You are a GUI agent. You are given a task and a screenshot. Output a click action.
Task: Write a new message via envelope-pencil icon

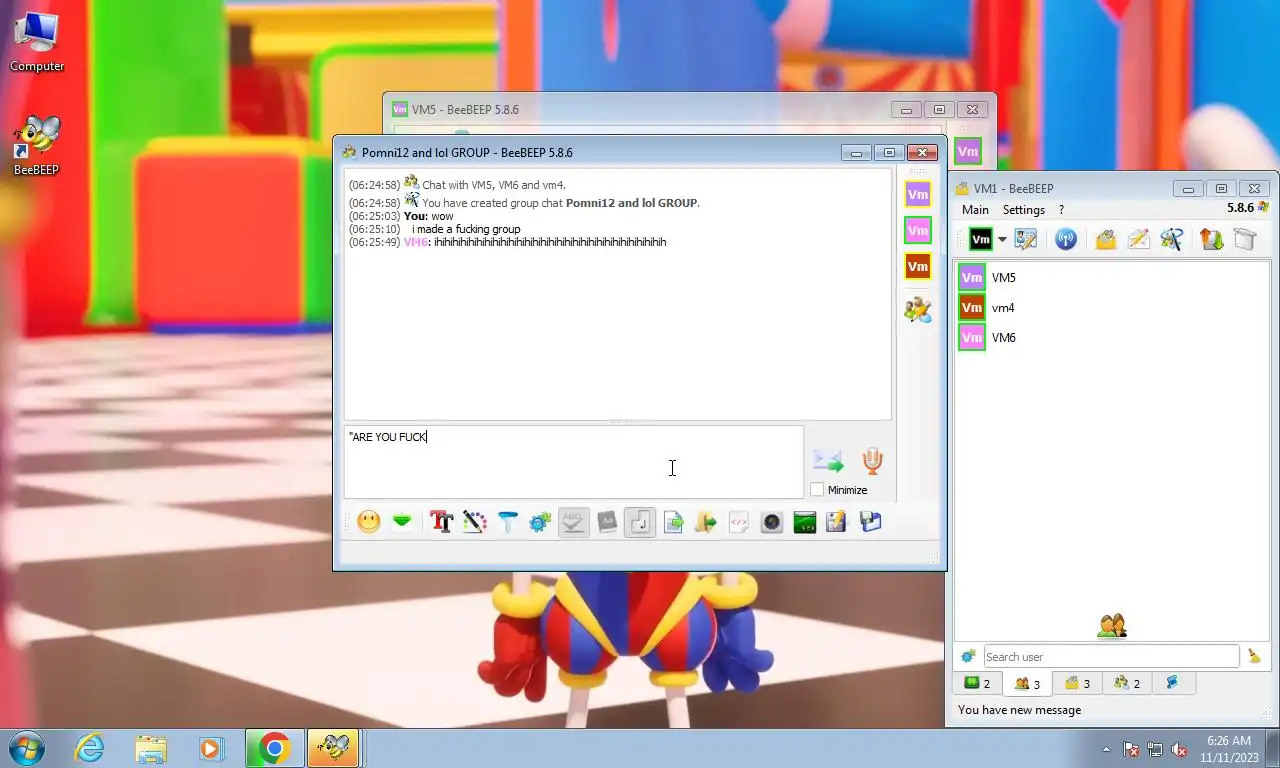(x=1138, y=239)
